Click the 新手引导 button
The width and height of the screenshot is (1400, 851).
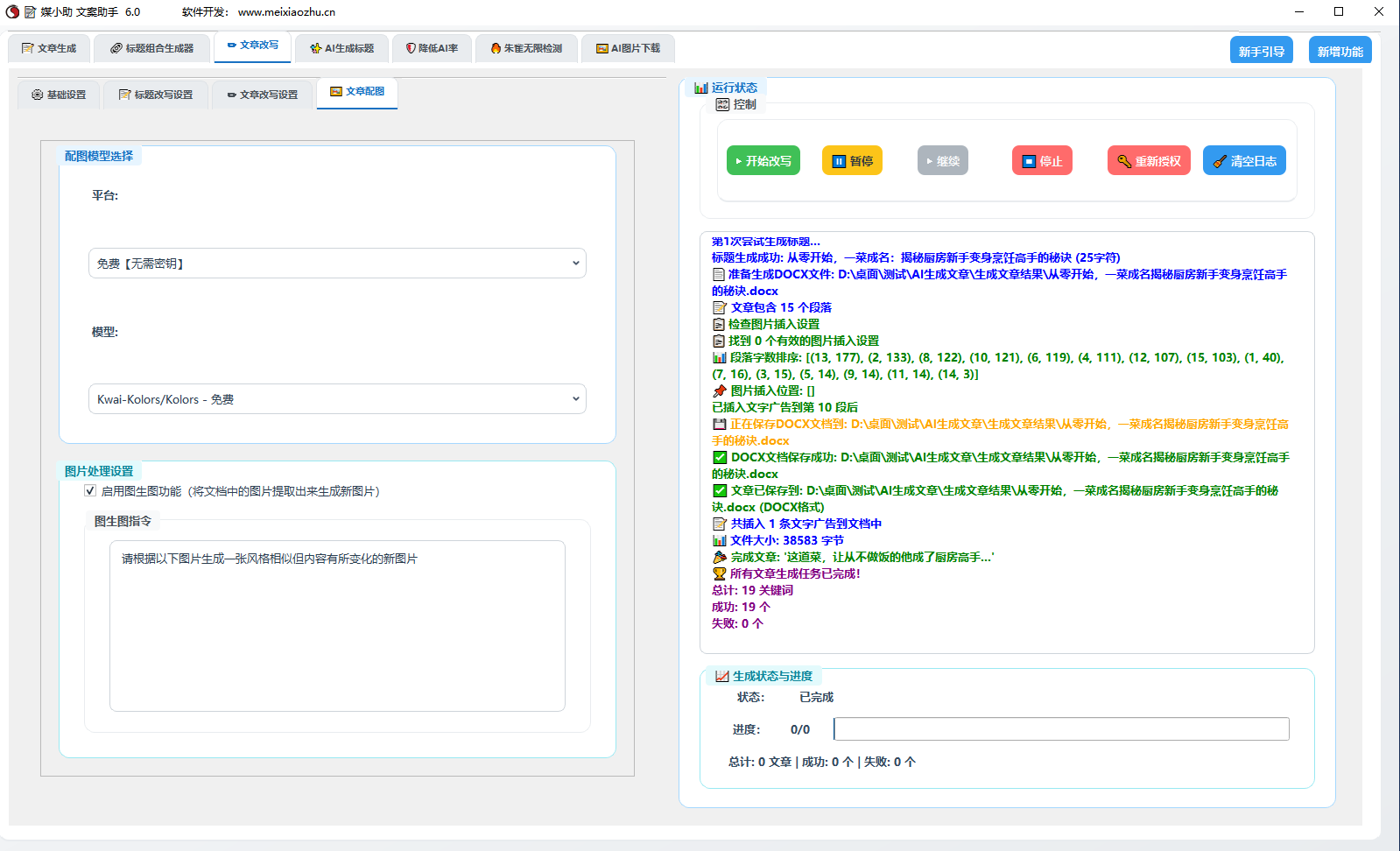coord(1261,52)
